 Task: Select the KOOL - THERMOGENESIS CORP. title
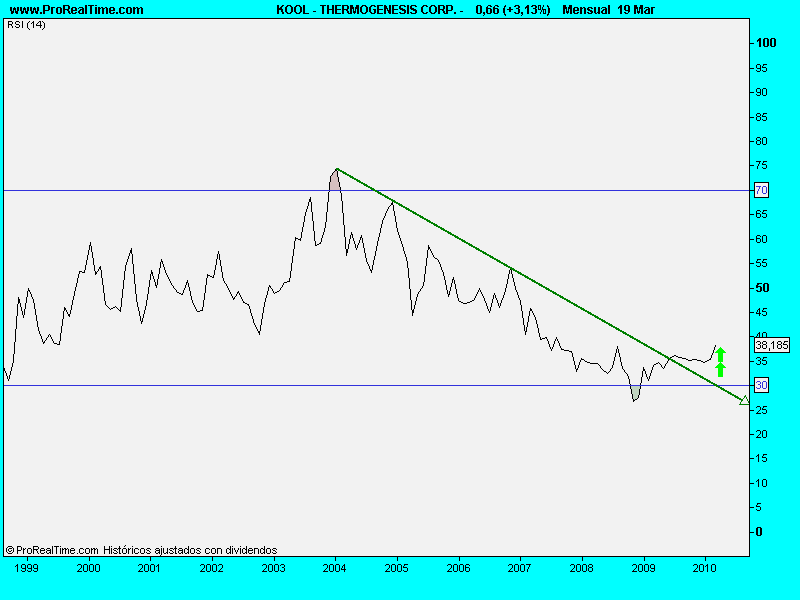(x=366, y=10)
